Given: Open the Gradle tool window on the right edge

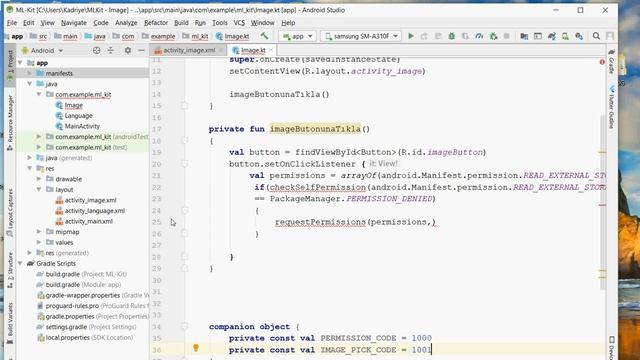Looking at the screenshot, I should click(611, 61).
